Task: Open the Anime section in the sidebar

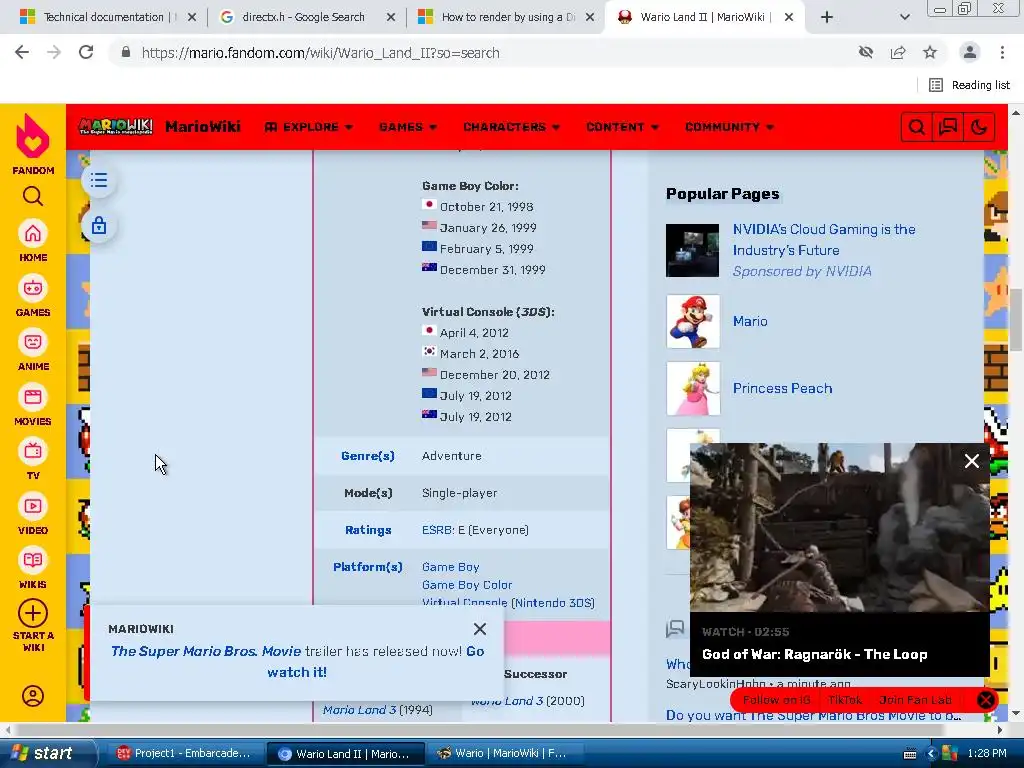Action: point(33,351)
